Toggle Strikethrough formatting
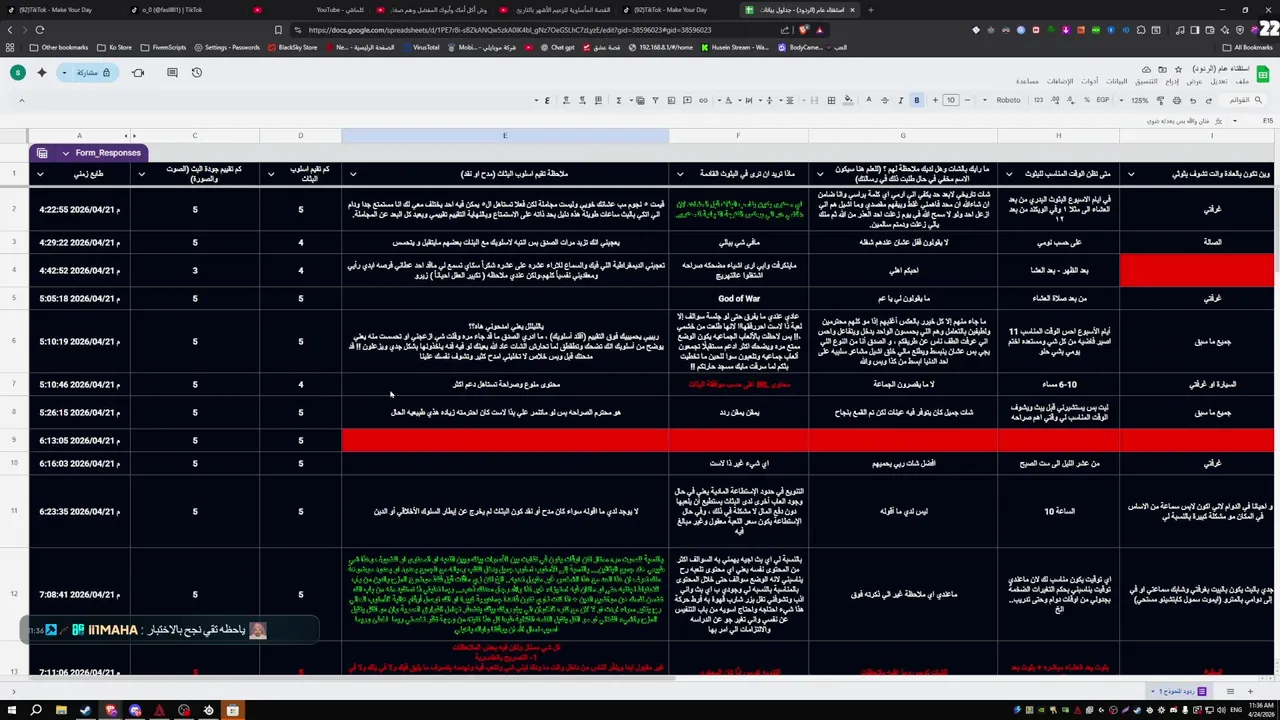 pos(884,100)
